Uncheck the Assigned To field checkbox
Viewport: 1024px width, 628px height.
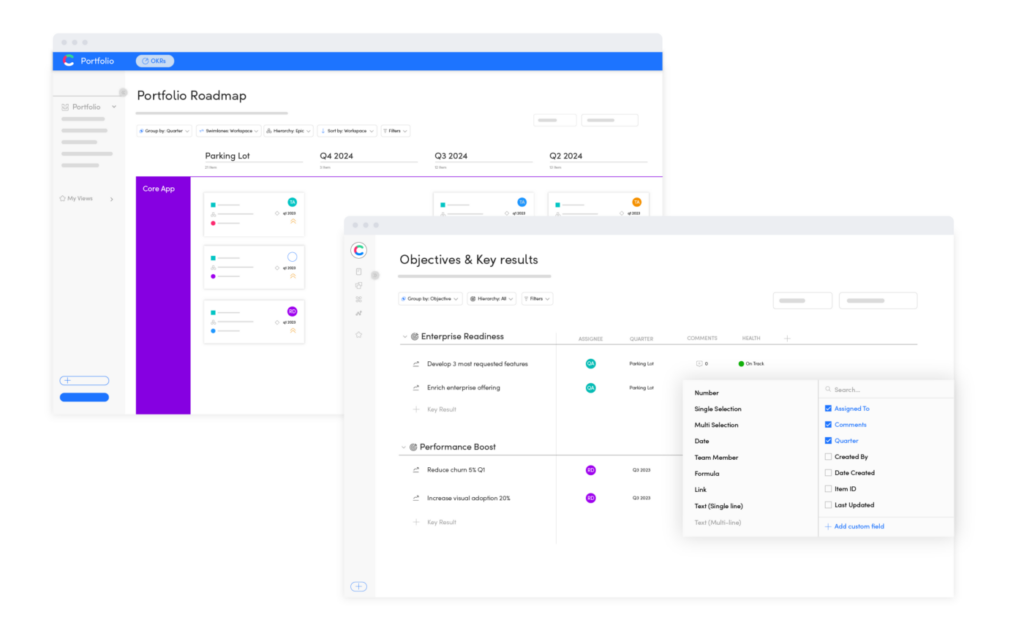(827, 409)
